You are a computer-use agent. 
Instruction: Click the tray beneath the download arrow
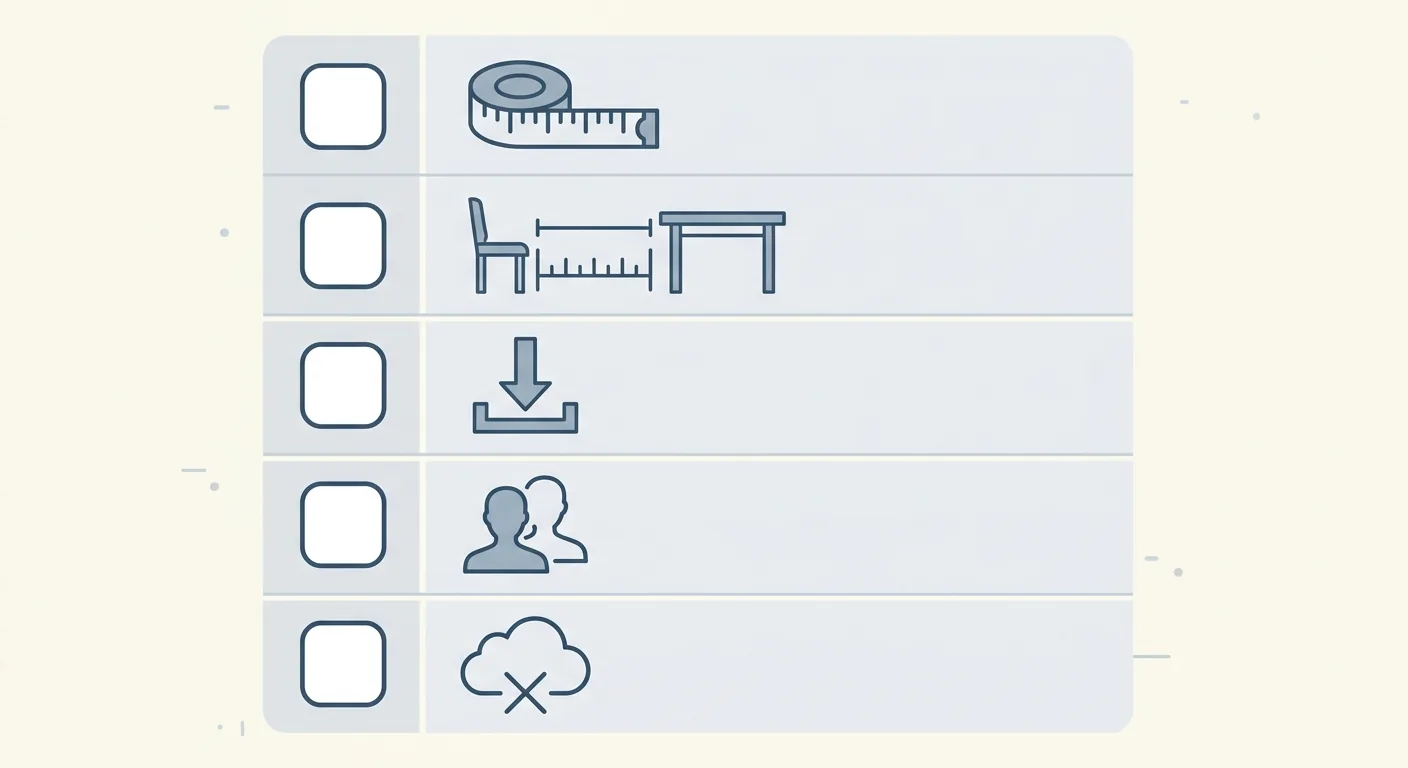pyautogui.click(x=525, y=417)
